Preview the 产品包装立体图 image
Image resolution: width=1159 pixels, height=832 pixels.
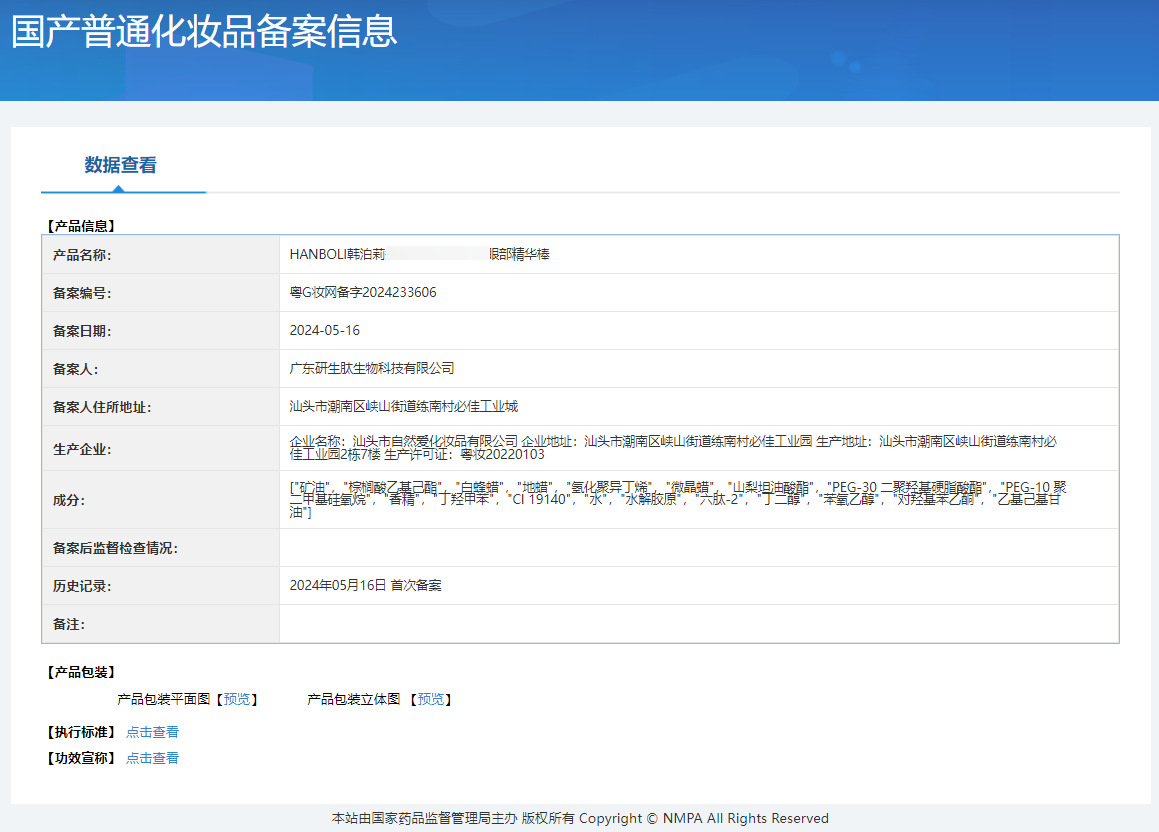[431, 699]
